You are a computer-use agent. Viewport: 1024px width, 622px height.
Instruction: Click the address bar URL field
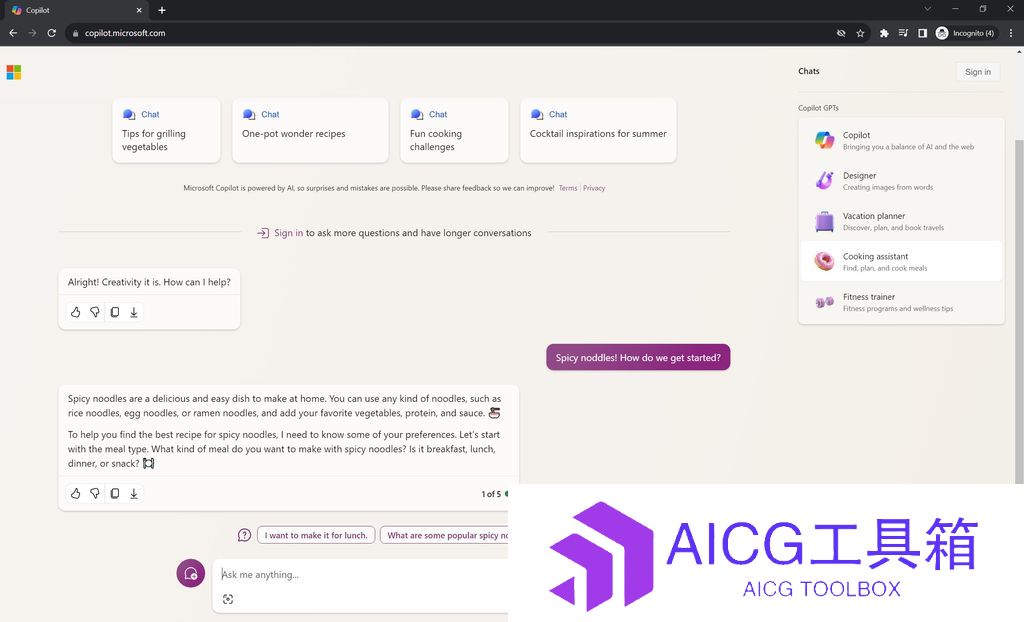point(451,33)
